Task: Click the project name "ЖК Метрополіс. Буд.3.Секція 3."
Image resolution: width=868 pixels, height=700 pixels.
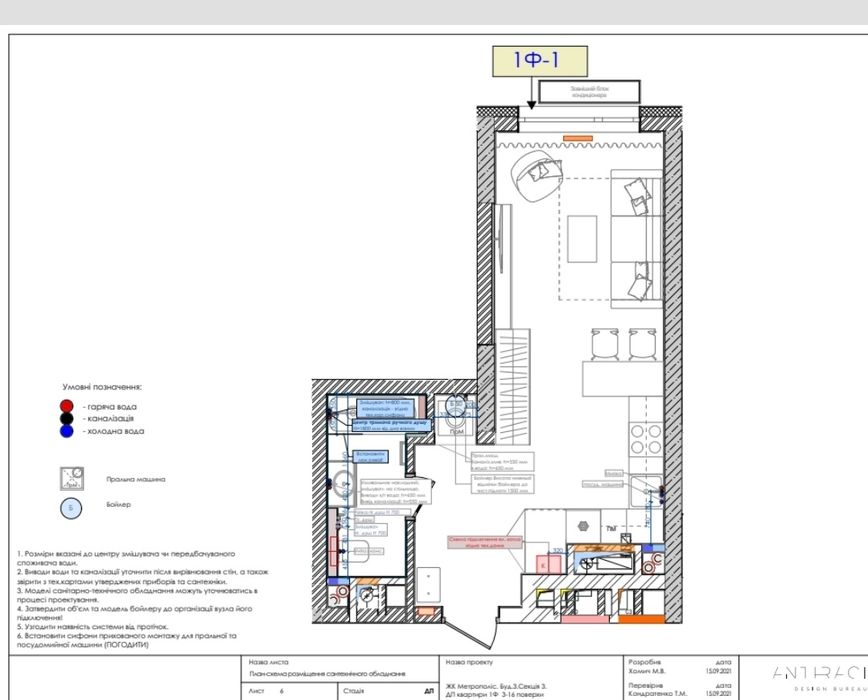Action: (496, 686)
